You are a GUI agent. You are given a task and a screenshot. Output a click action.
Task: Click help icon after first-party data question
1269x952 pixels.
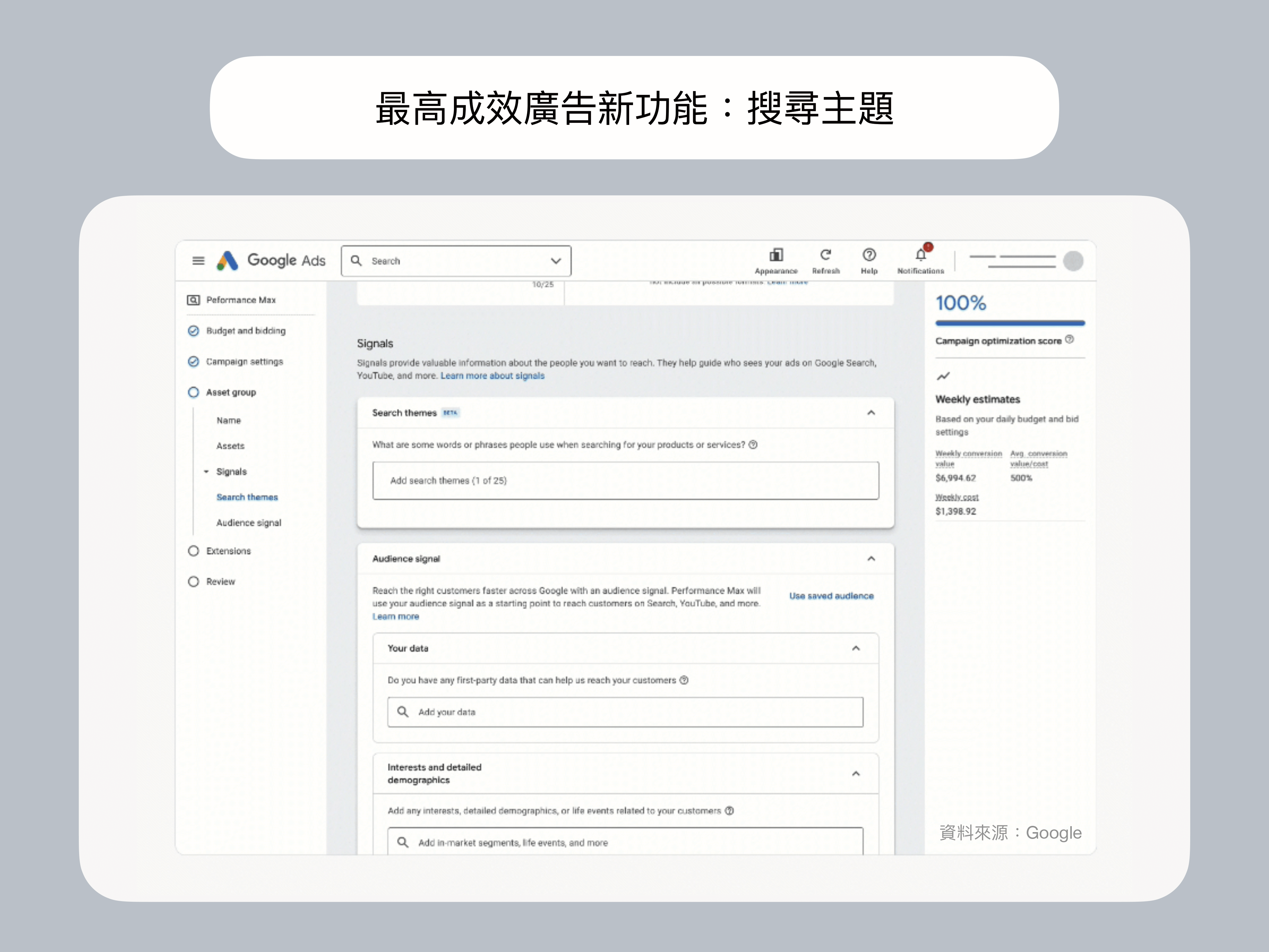684,680
